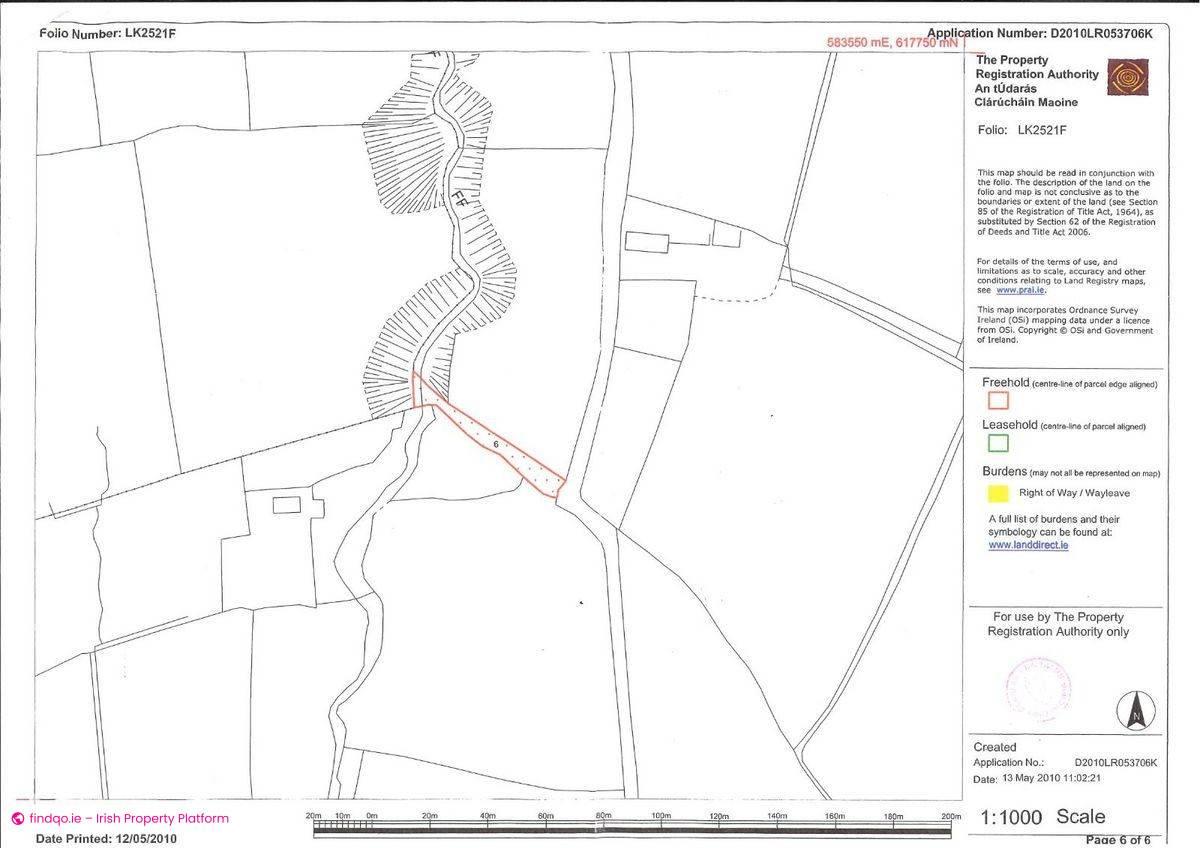Click the purple circular authority stamp
This screenshot has width=1200, height=848.
(x=1040, y=690)
